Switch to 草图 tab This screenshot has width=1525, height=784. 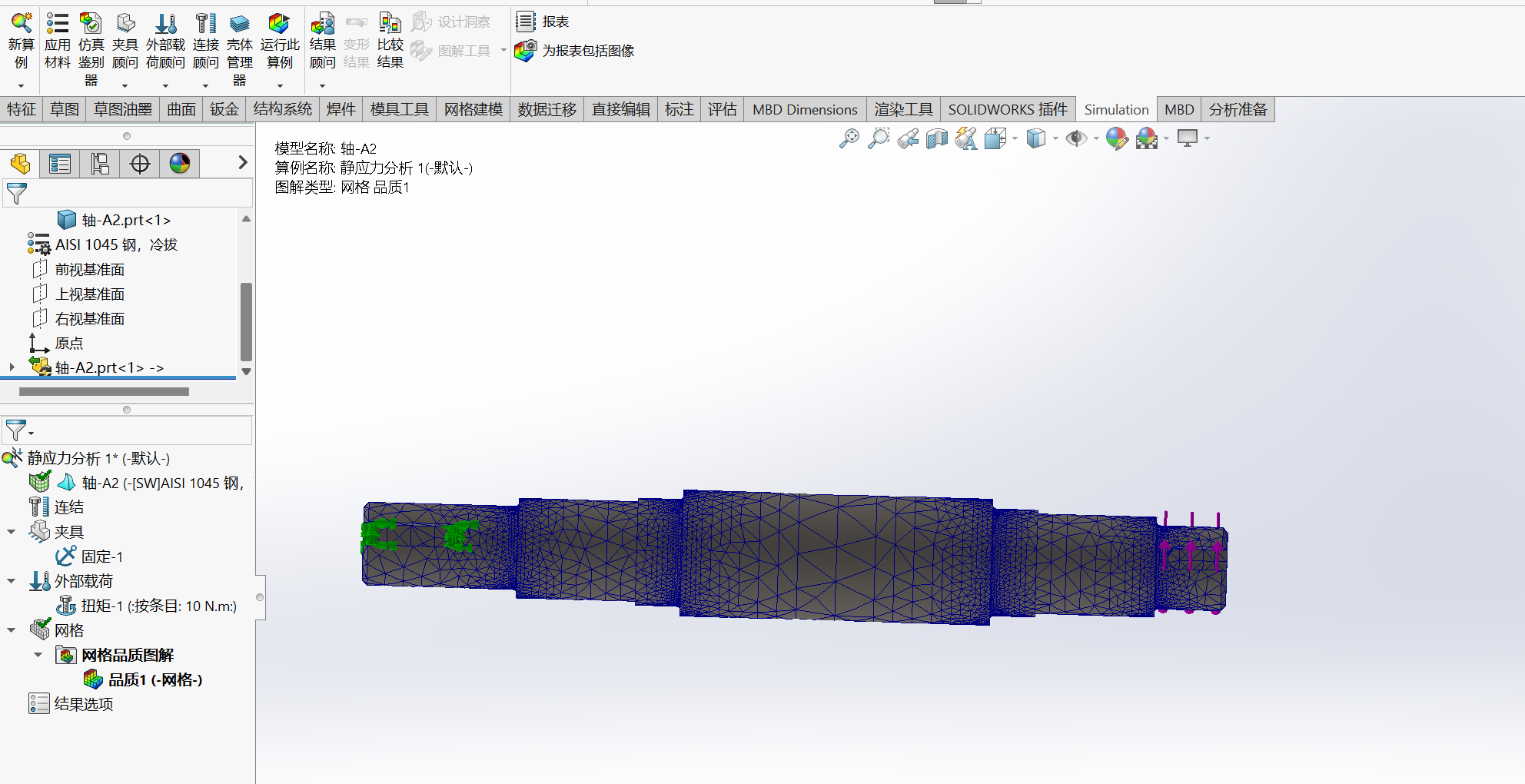click(65, 109)
